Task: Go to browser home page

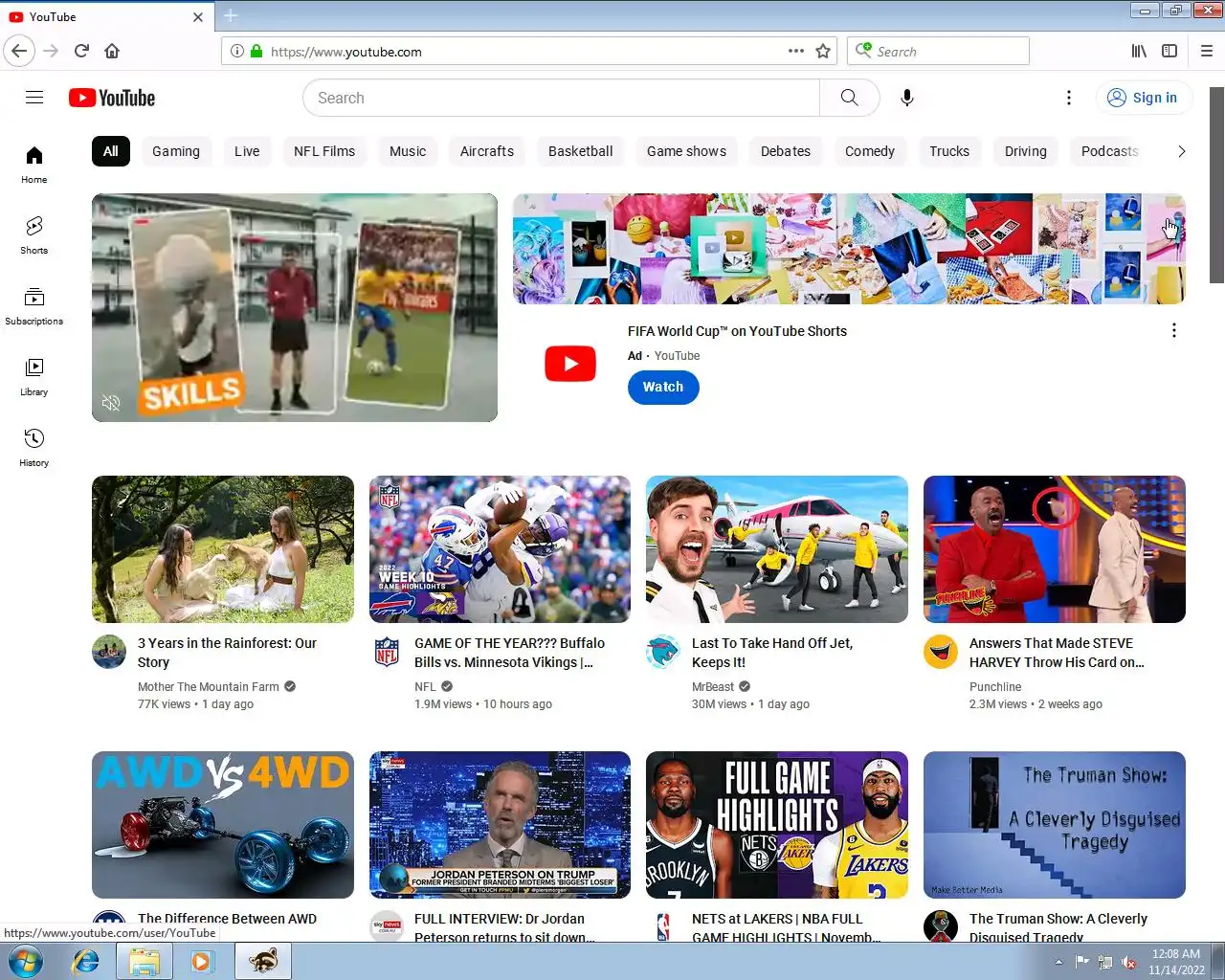Action: (112, 51)
